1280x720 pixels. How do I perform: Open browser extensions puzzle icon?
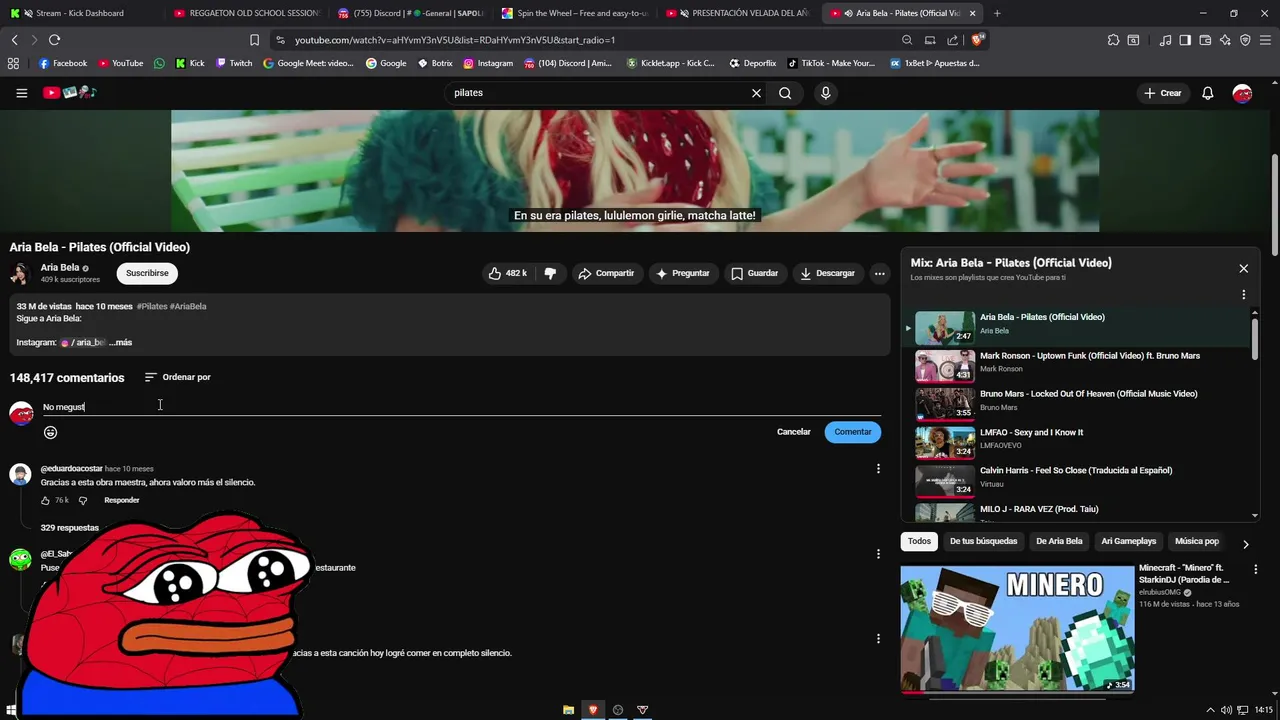tap(1113, 40)
